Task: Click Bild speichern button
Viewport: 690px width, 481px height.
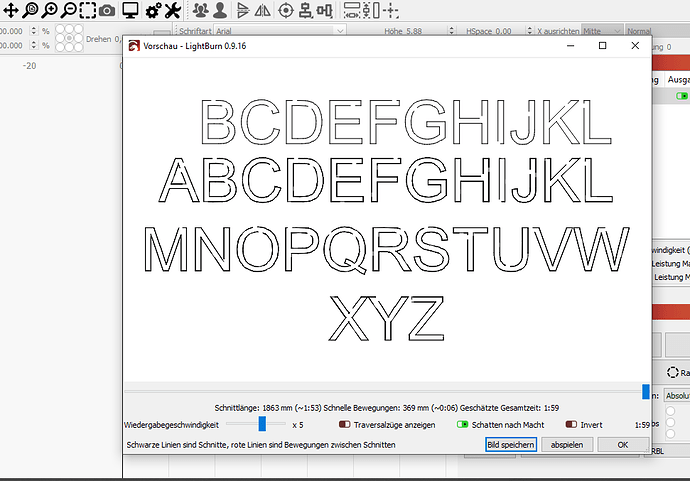Action: click(511, 444)
